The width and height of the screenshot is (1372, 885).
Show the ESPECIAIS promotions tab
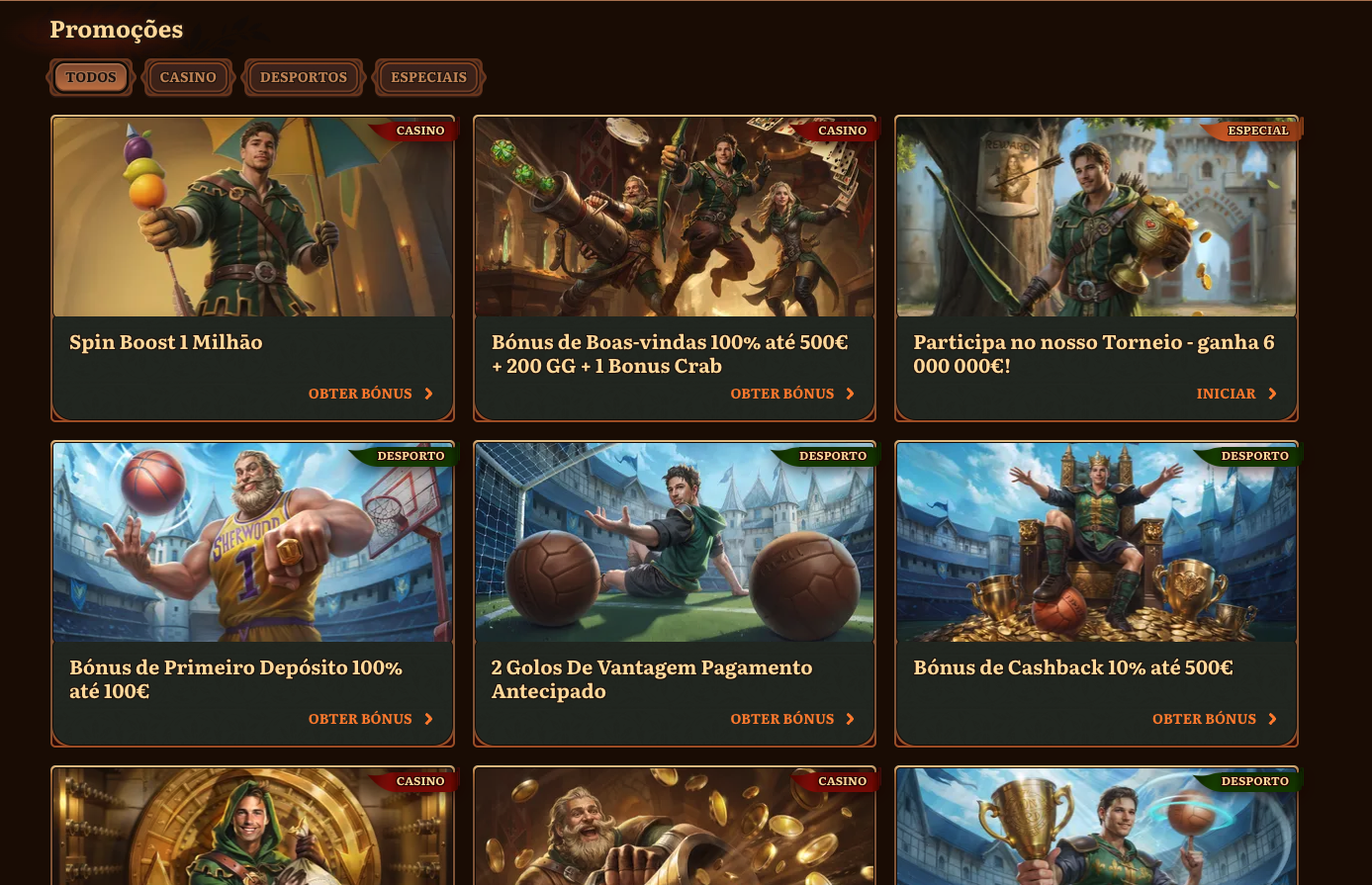[428, 77]
